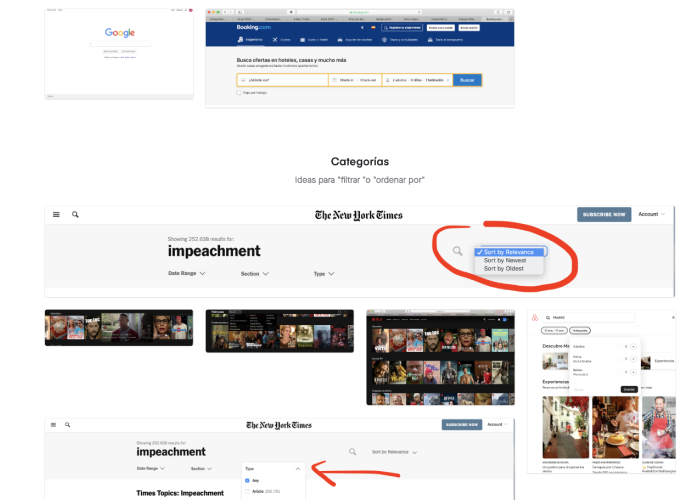
Task: Click the Madrid search field on Airbnb
Action: click(588, 318)
